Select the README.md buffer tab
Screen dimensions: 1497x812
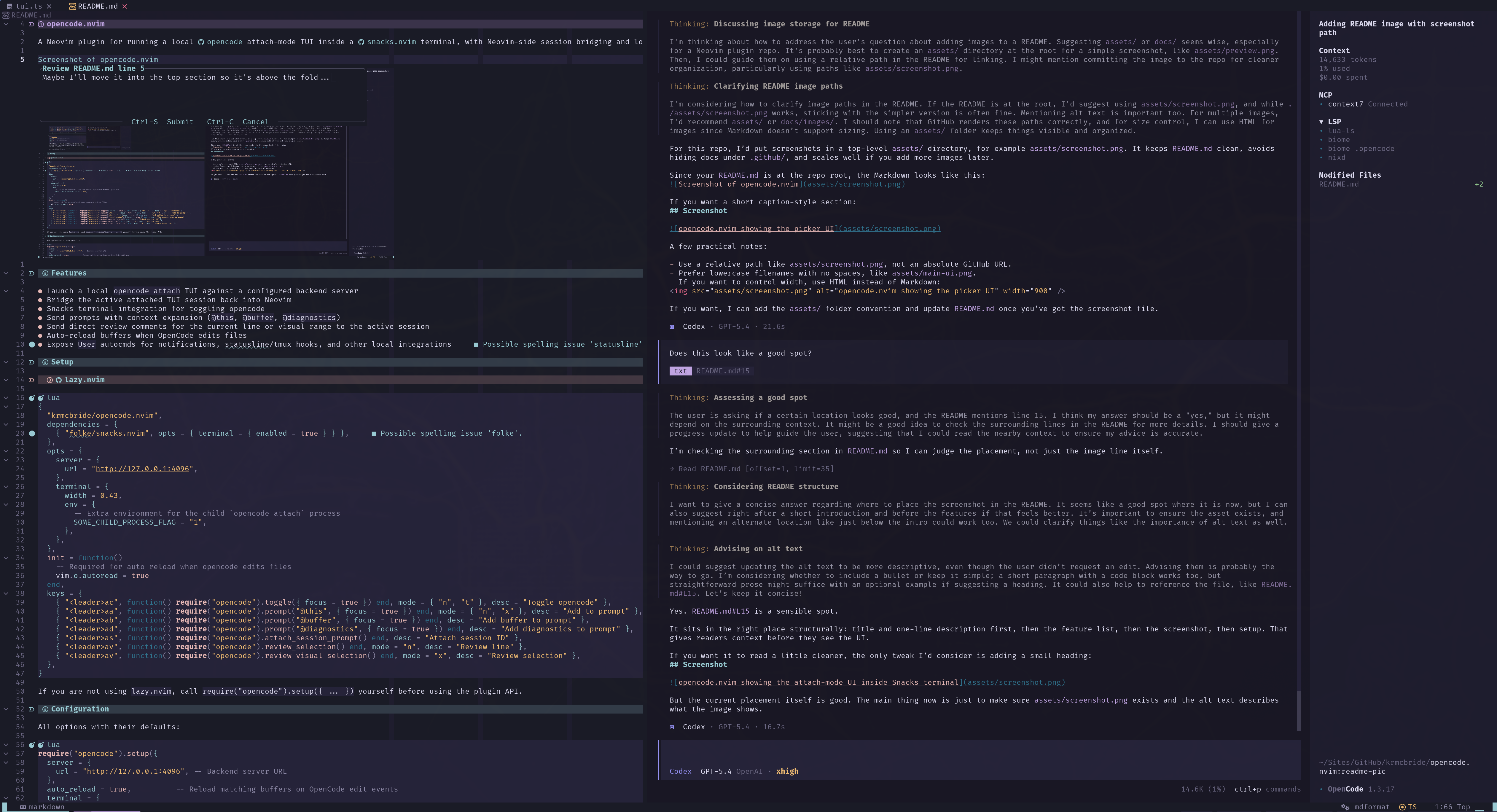(x=97, y=7)
